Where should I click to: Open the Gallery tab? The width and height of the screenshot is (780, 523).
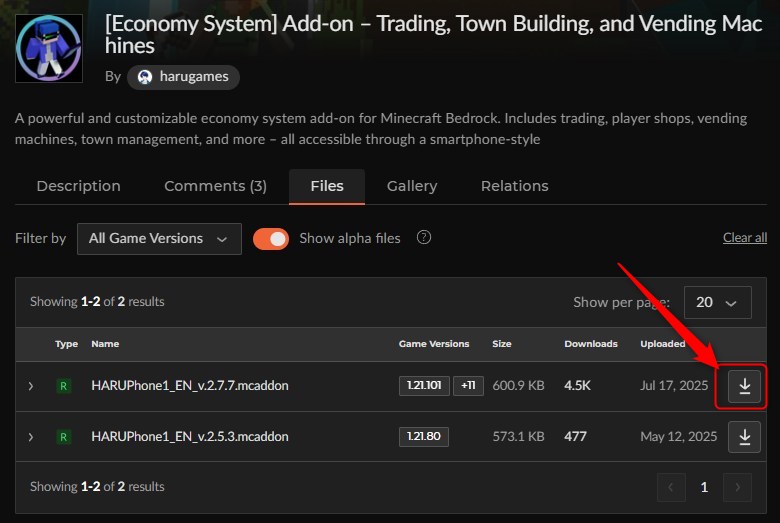point(412,186)
